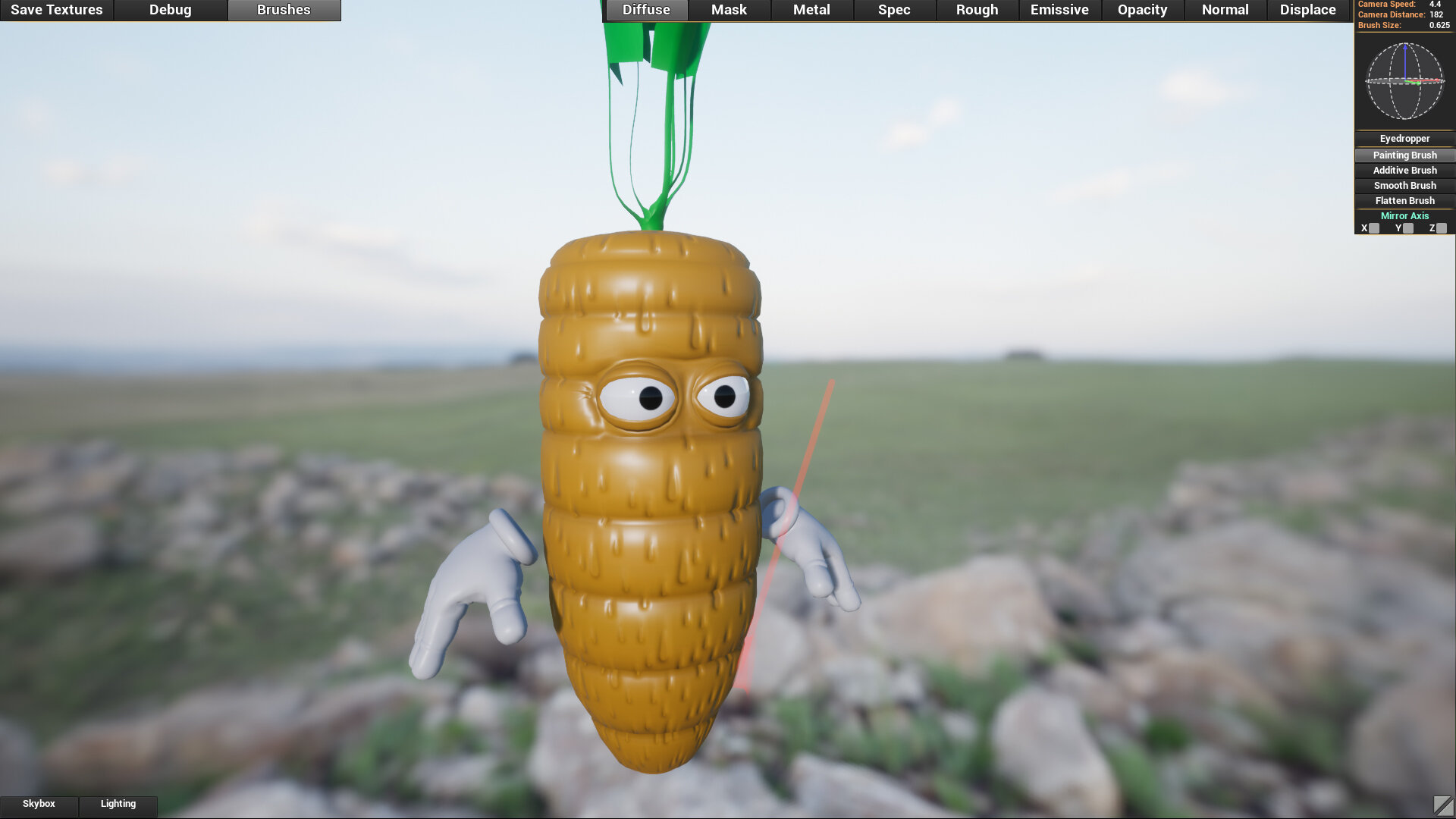Switch to the Metal channel tab
The width and height of the screenshot is (1456, 819).
(811, 10)
